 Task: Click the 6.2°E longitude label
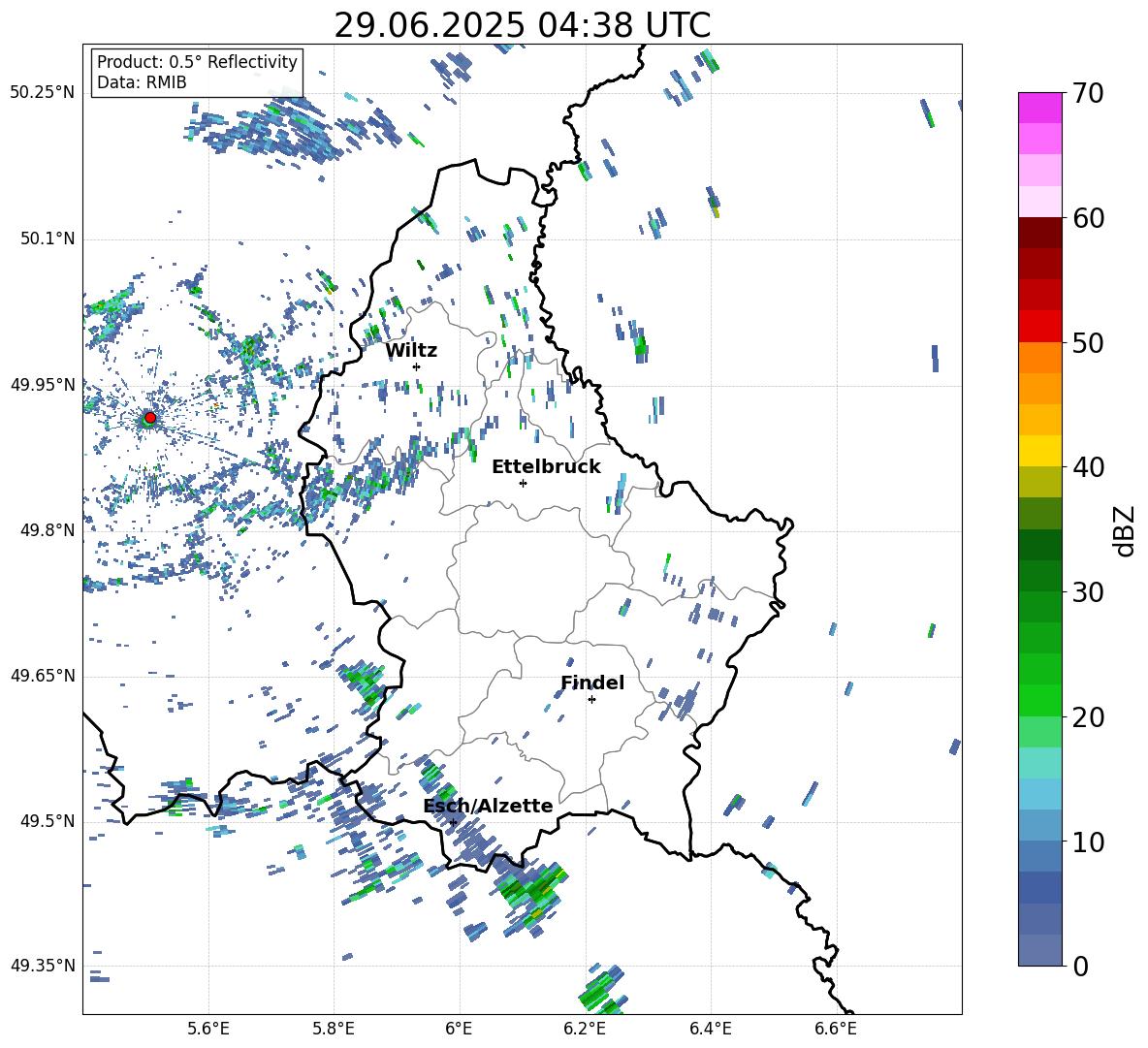point(585,1029)
